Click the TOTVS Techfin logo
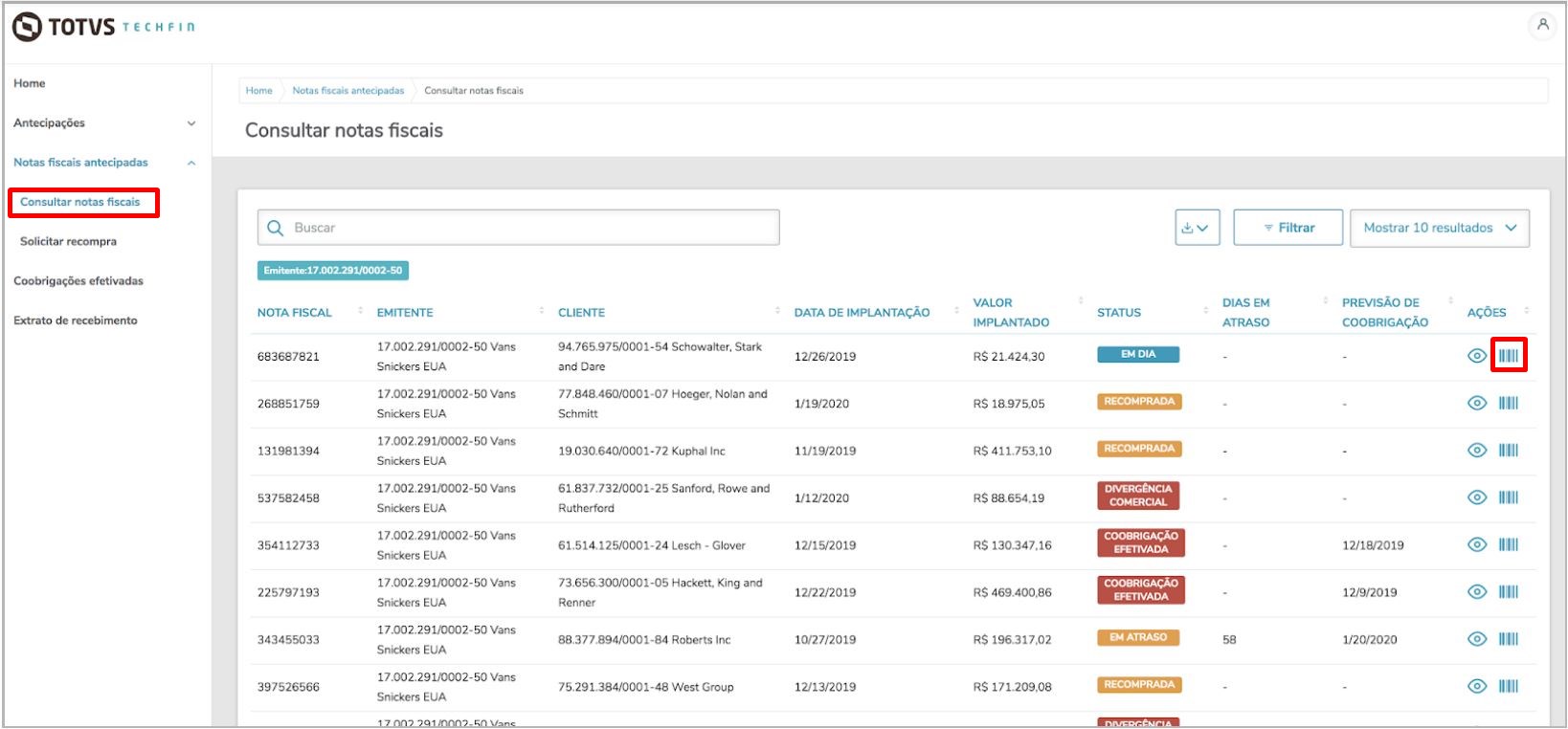 103,27
